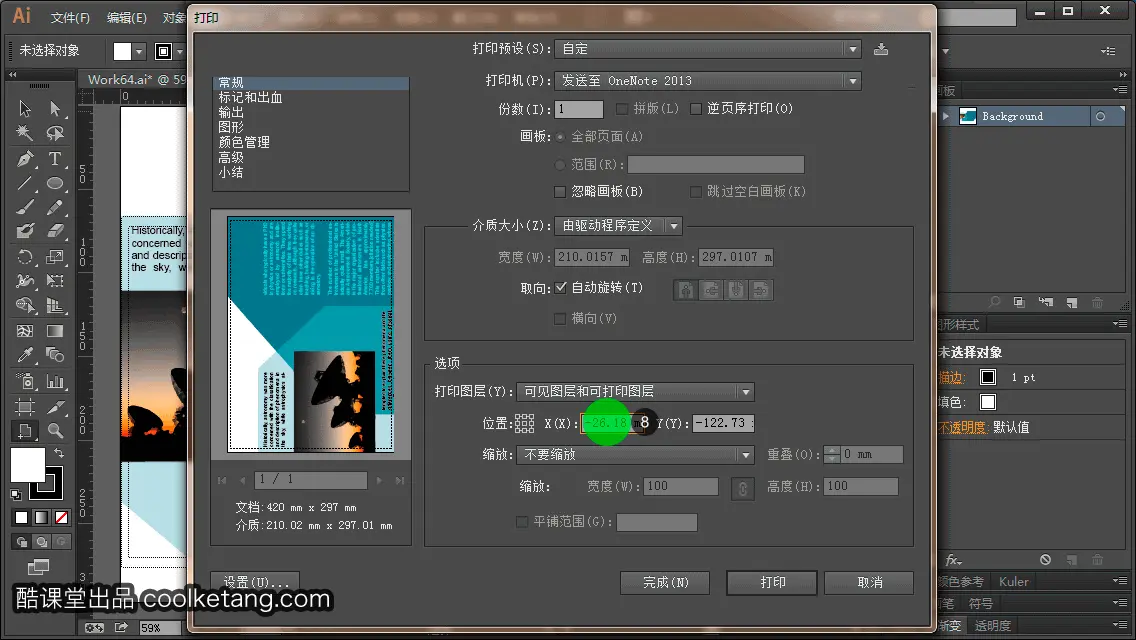Select the Eyedropper tool
Screen dimensions: 1136x640
click(x=25, y=355)
